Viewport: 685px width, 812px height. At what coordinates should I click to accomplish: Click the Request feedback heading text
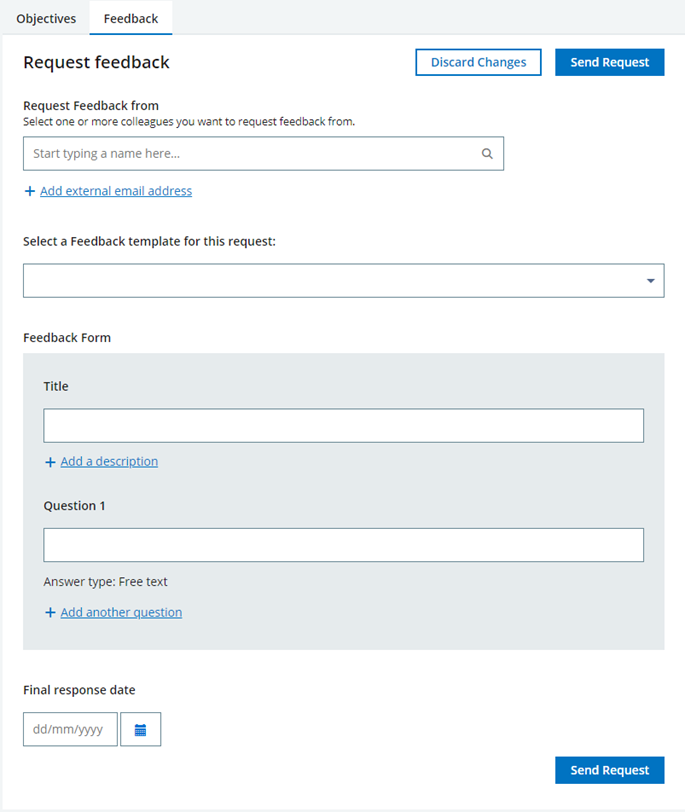coord(96,63)
